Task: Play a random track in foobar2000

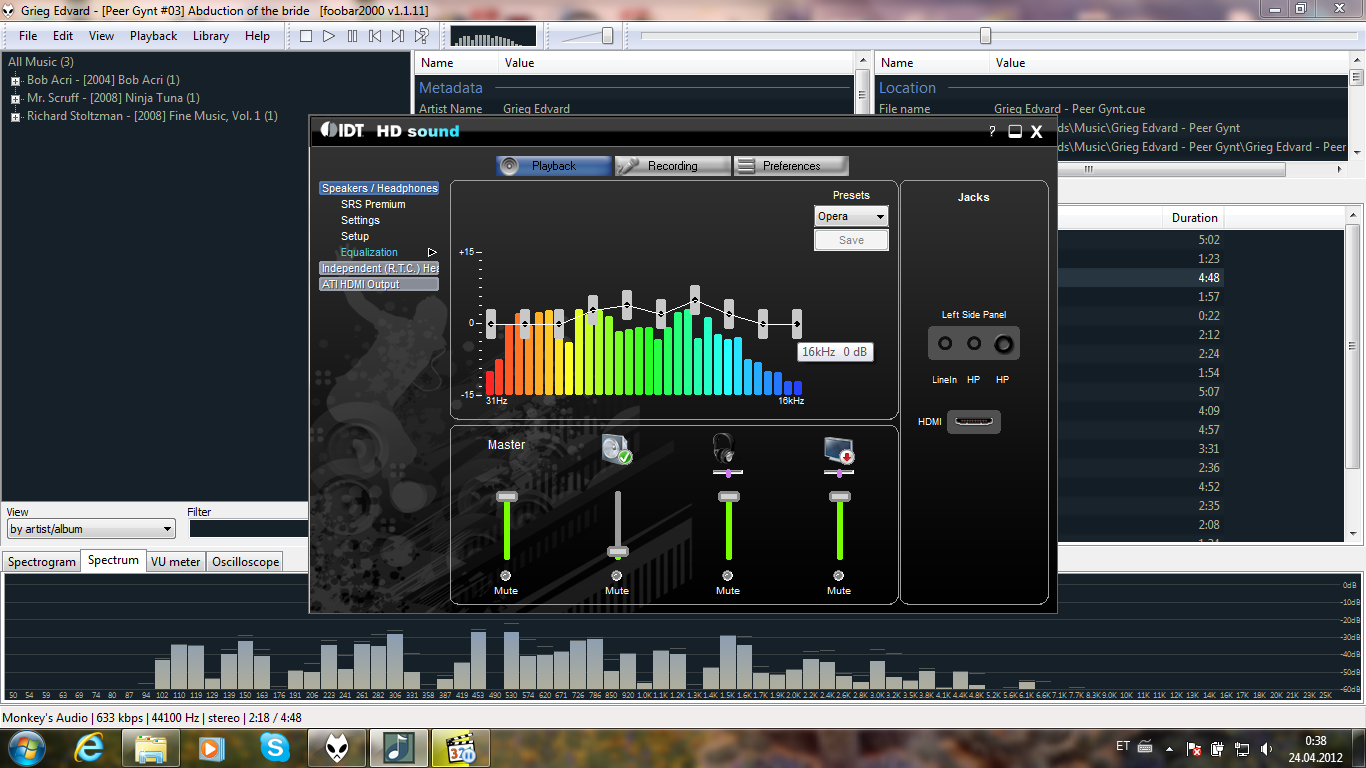Action: [422, 36]
